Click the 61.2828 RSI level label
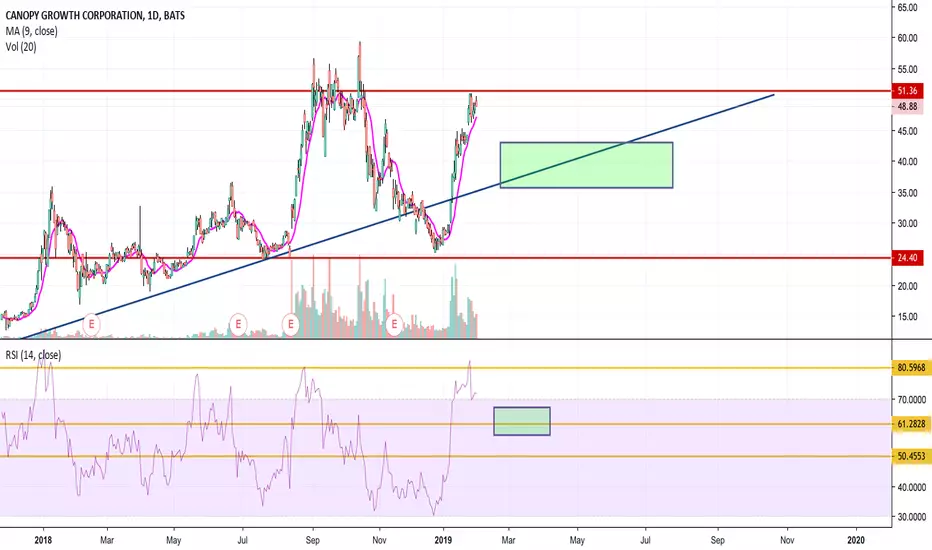932x550 pixels. 911,424
